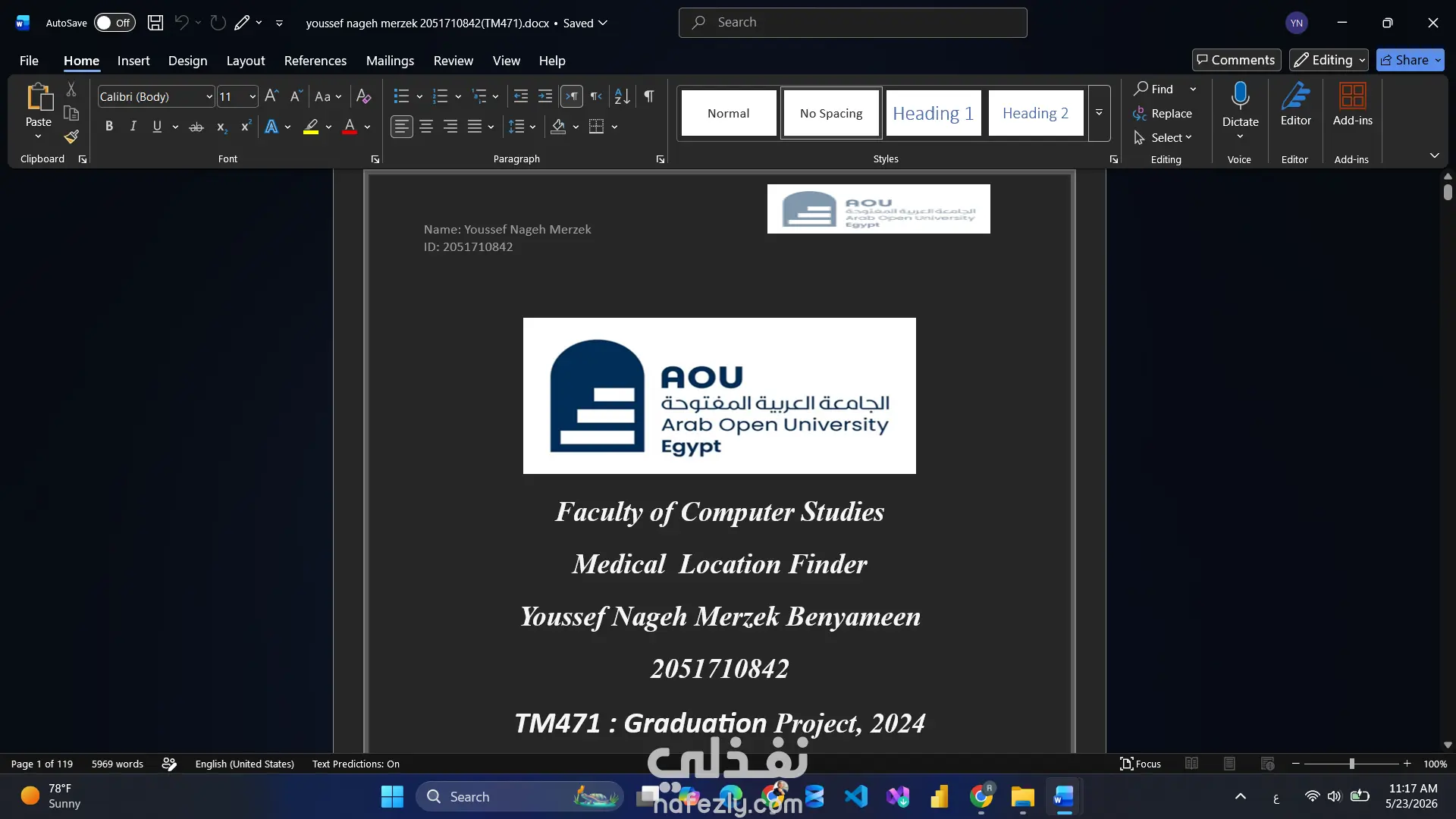Activate the Format Painter brush
This screenshot has width=1456, height=819.
coord(71,137)
